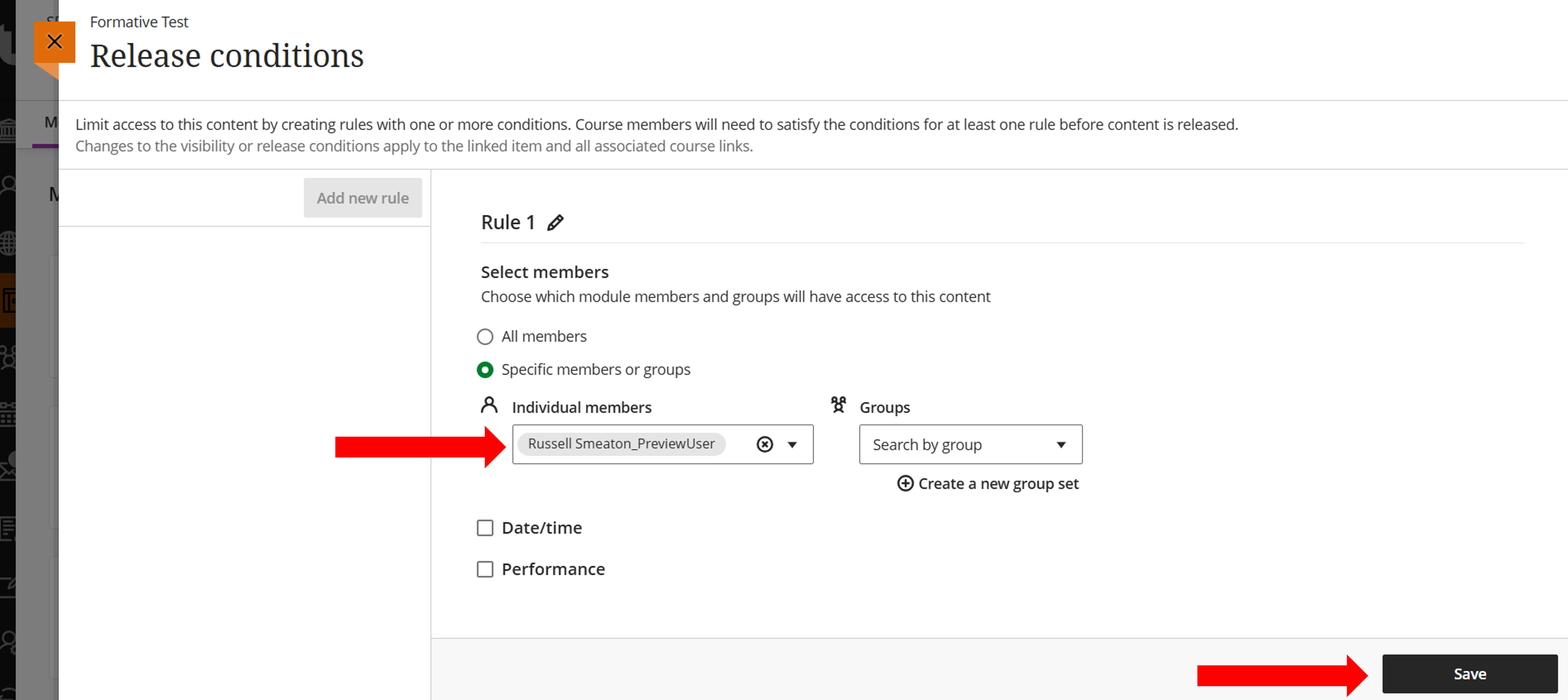Viewport: 1568px width, 700px height.
Task: Click the Formative Test title text
Action: pyautogui.click(x=139, y=22)
